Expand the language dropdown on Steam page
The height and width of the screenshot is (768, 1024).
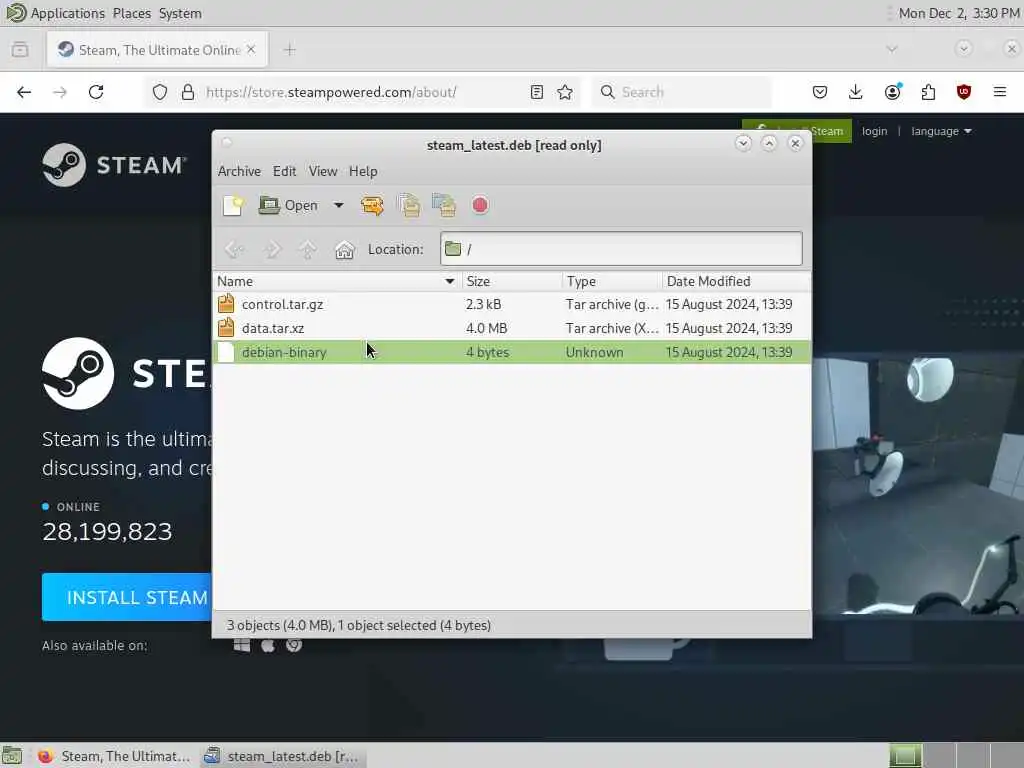(942, 131)
